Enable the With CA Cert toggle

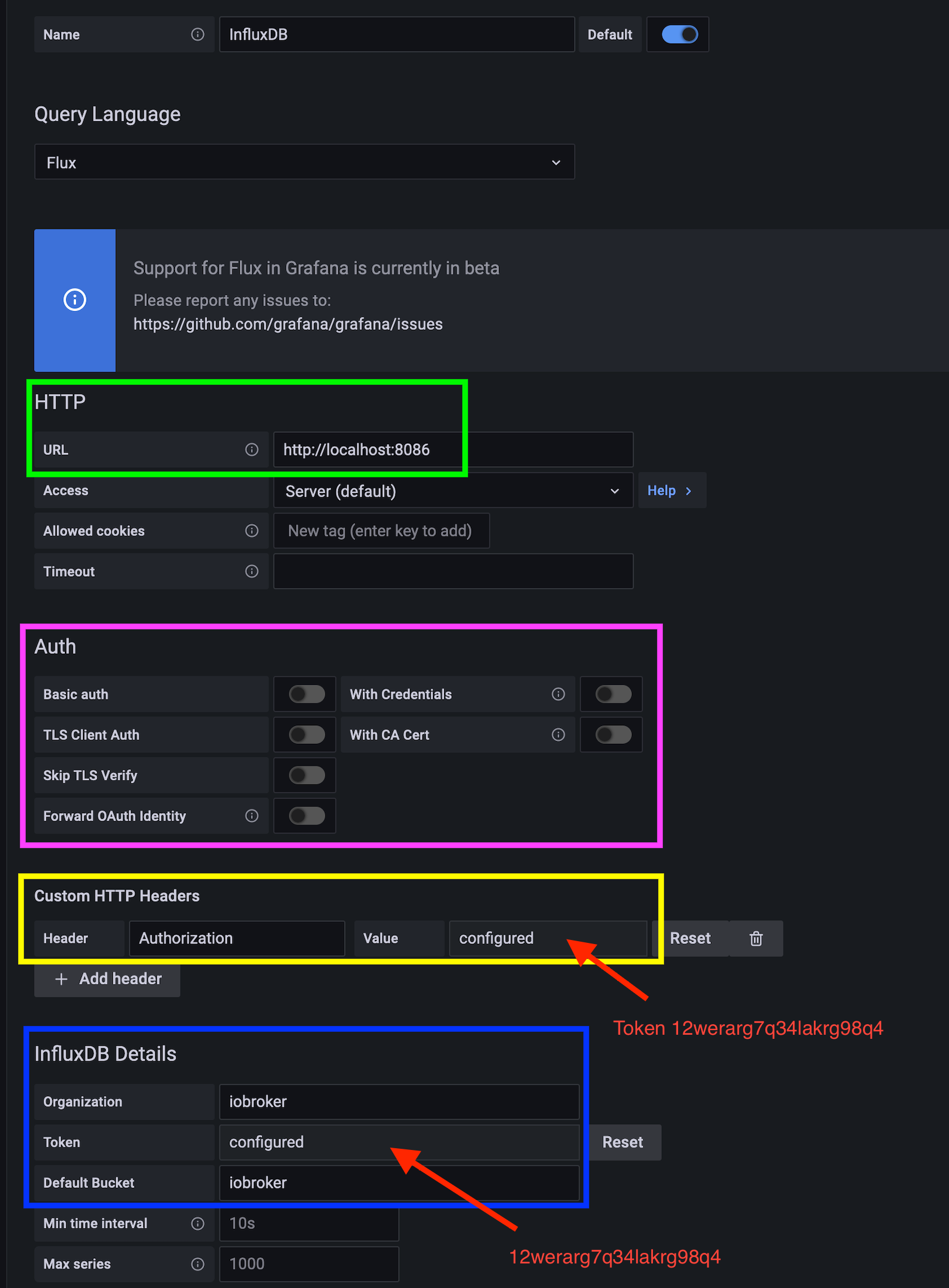point(613,735)
